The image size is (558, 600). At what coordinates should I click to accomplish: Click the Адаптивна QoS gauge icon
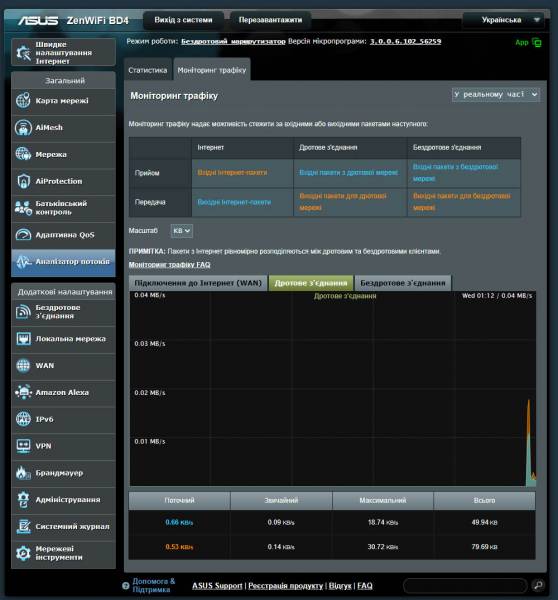point(23,235)
